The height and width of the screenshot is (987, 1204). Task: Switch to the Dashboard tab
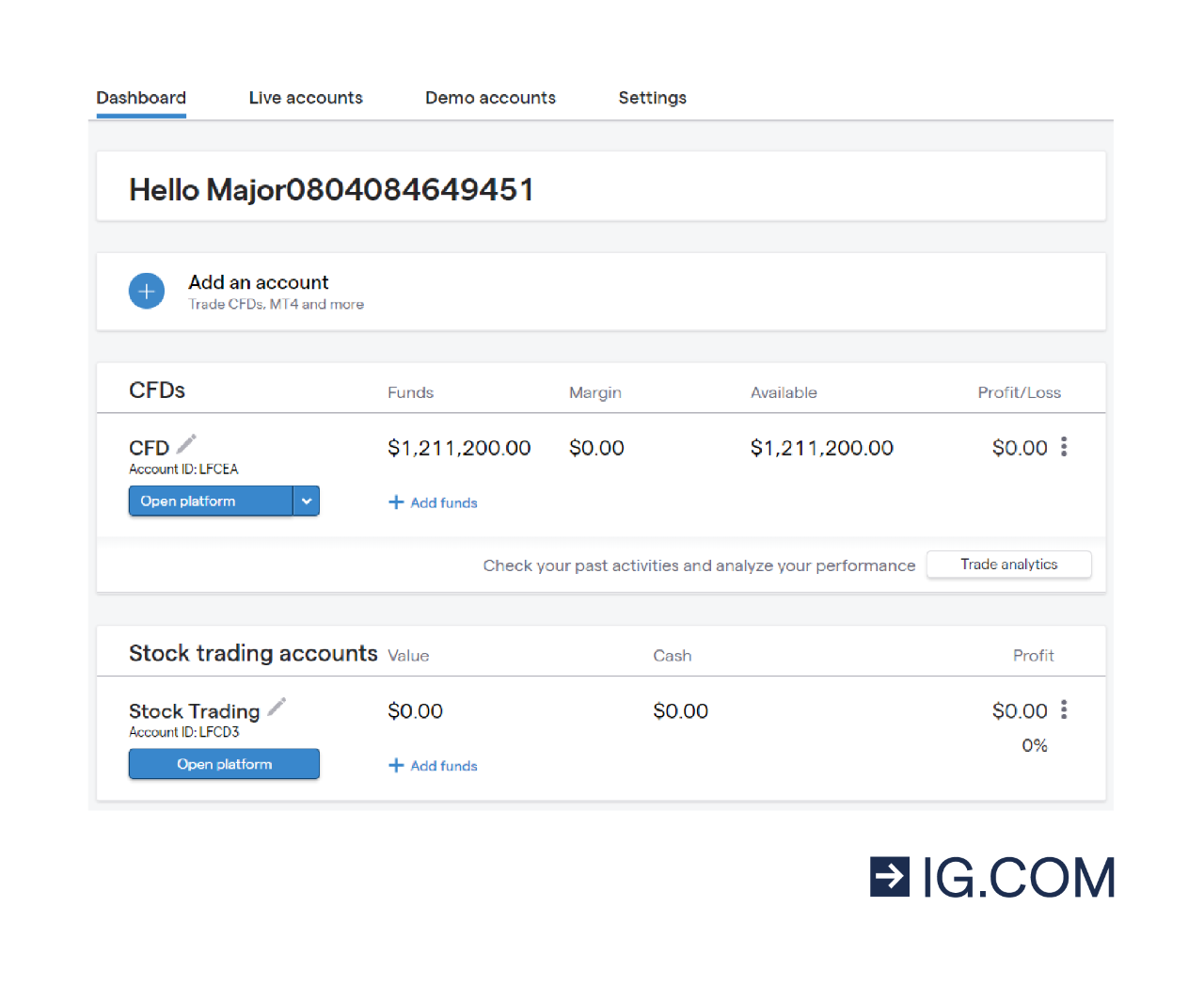(141, 98)
